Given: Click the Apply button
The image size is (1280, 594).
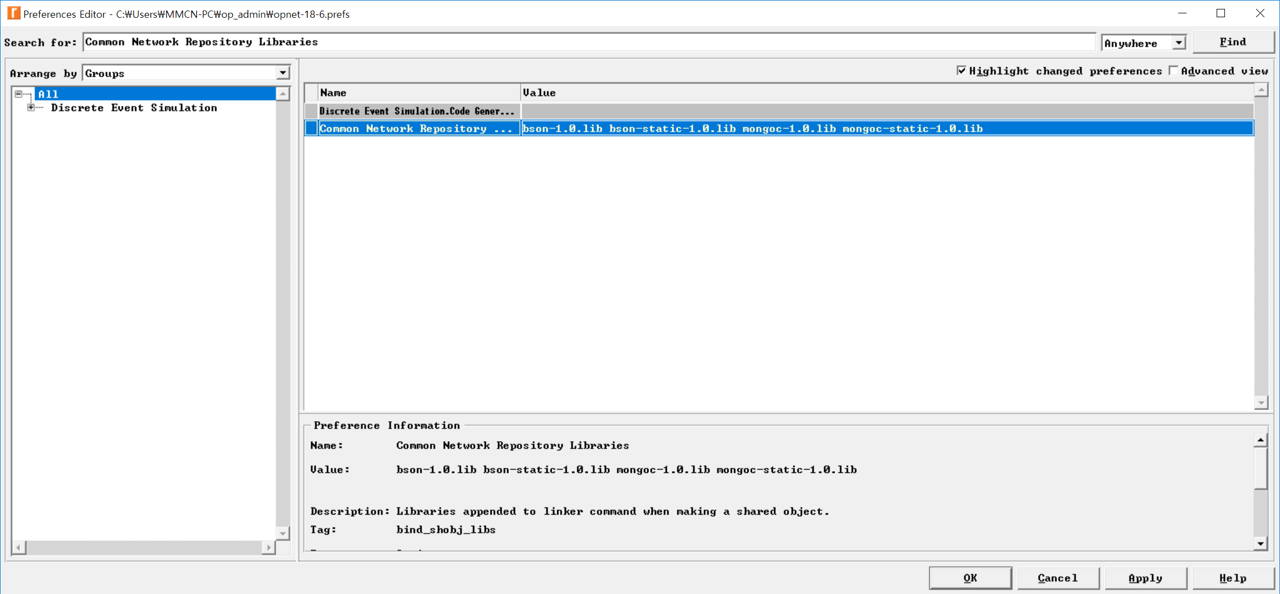Looking at the screenshot, I should (1145, 577).
